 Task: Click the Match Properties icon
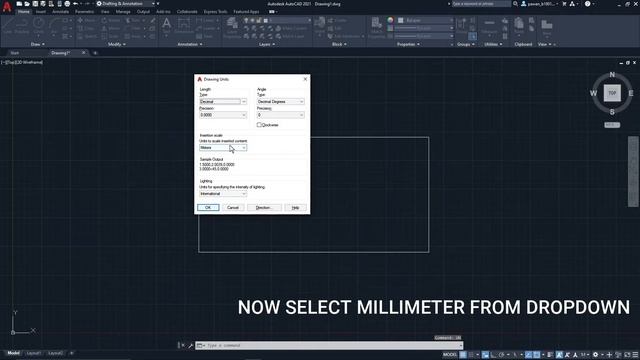click(x=376, y=27)
